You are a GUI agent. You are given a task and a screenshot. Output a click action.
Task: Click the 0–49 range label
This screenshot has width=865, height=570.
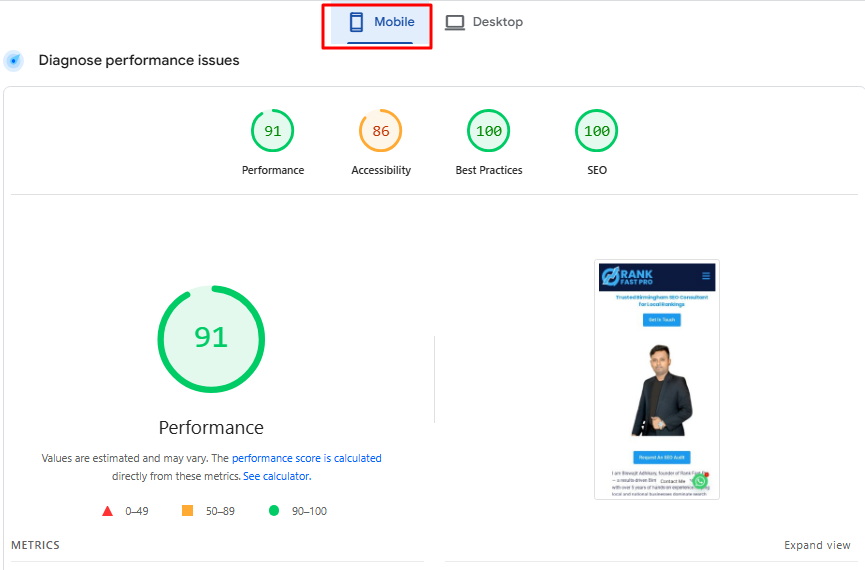(x=137, y=511)
